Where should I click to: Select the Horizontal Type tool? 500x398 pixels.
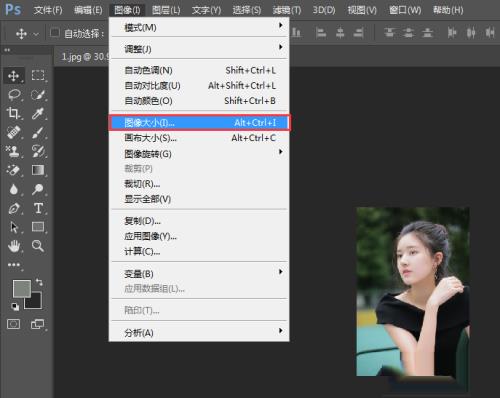point(38,208)
